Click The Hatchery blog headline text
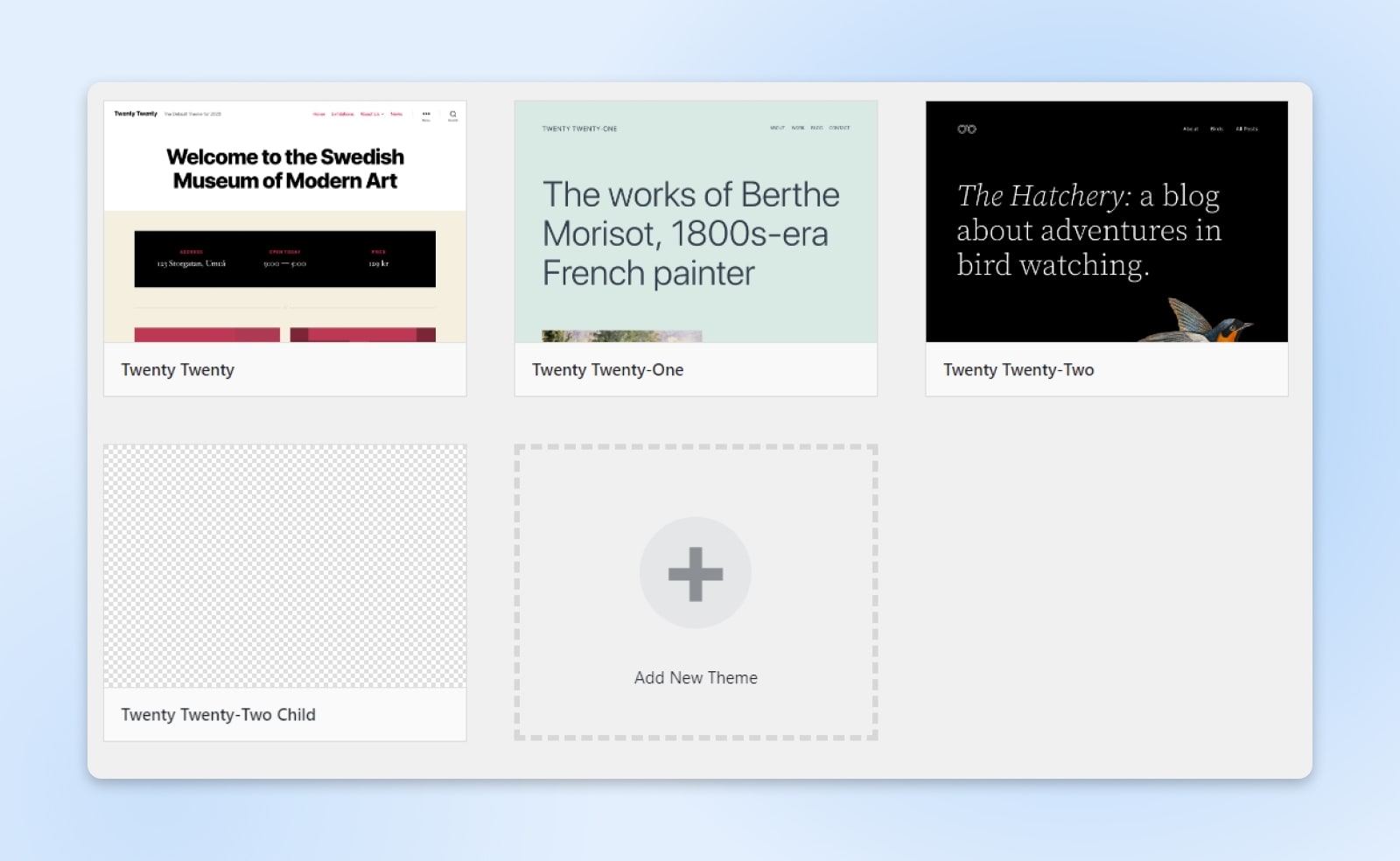 coord(1088,230)
